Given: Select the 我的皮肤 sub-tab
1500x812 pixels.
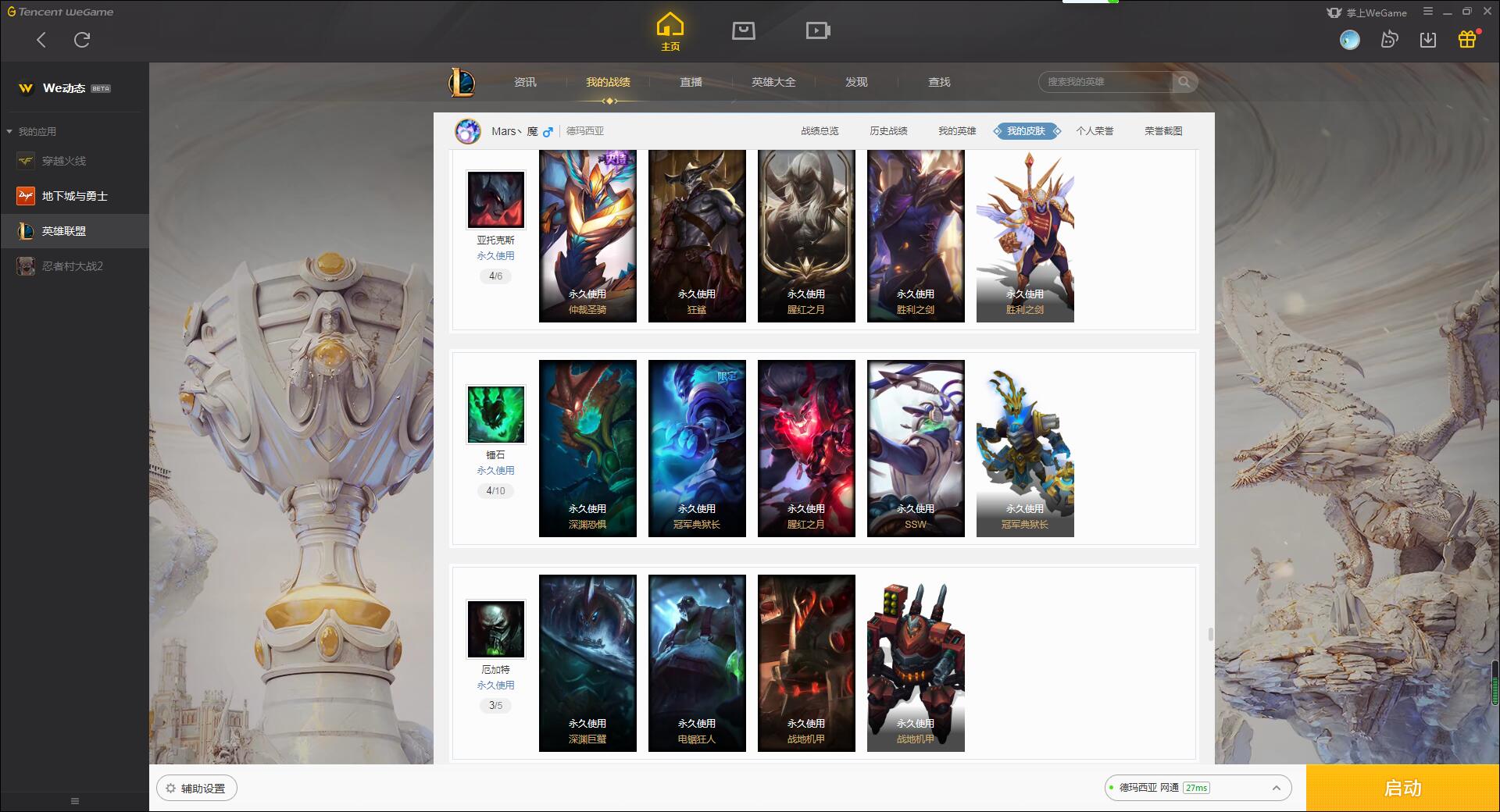Looking at the screenshot, I should [x=1026, y=131].
